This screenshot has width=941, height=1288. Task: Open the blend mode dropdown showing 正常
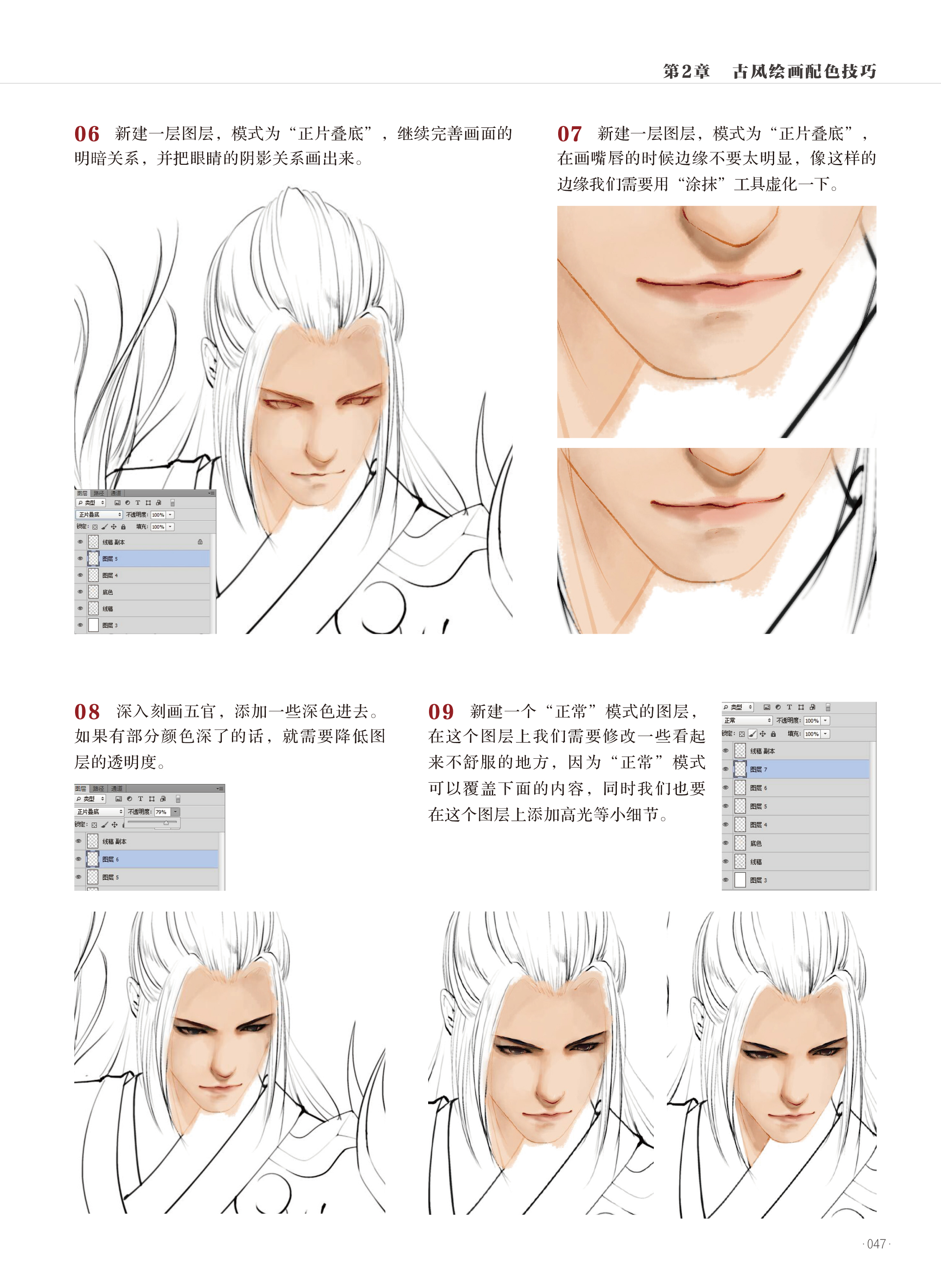click(747, 721)
